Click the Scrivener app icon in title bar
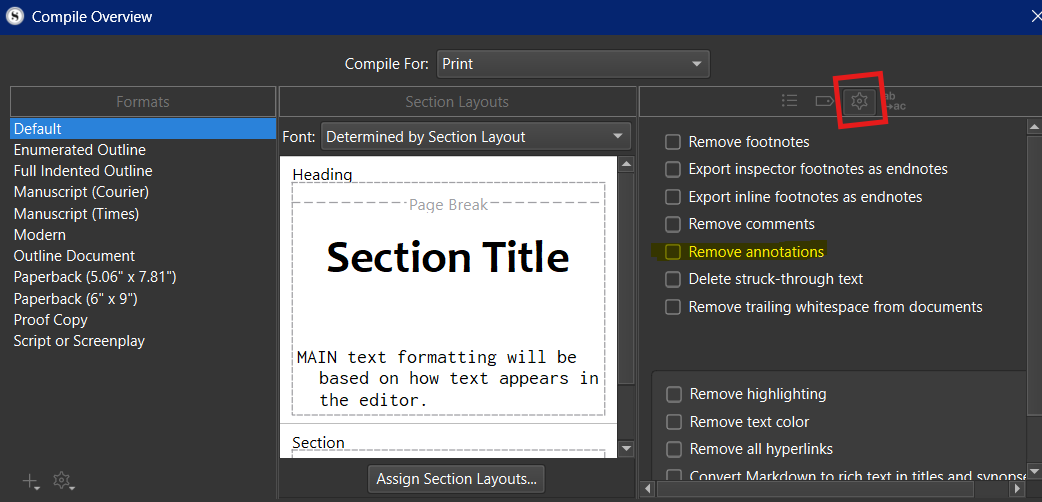1042x502 pixels. 14,17
